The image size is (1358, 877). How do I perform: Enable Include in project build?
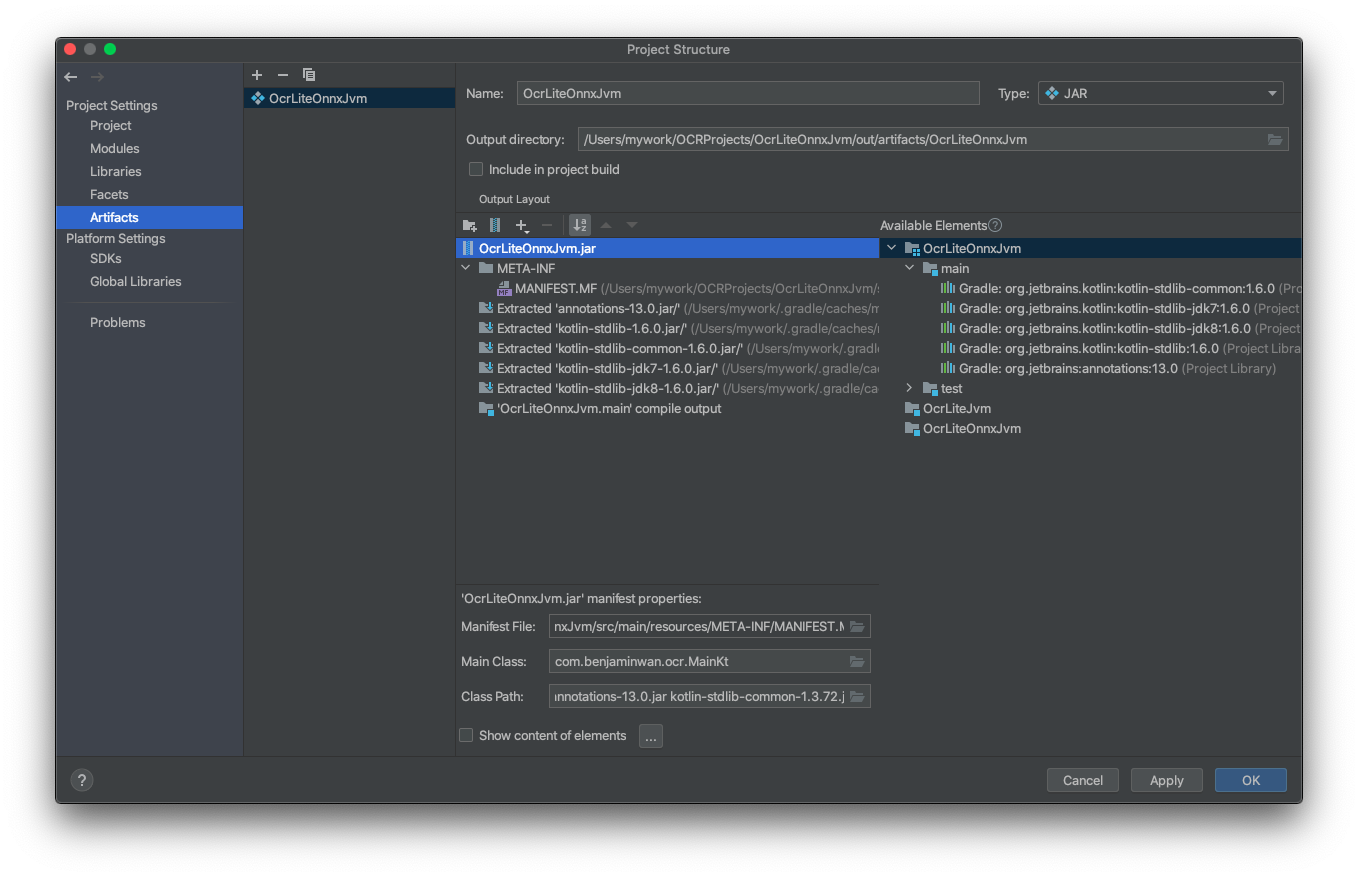point(476,169)
